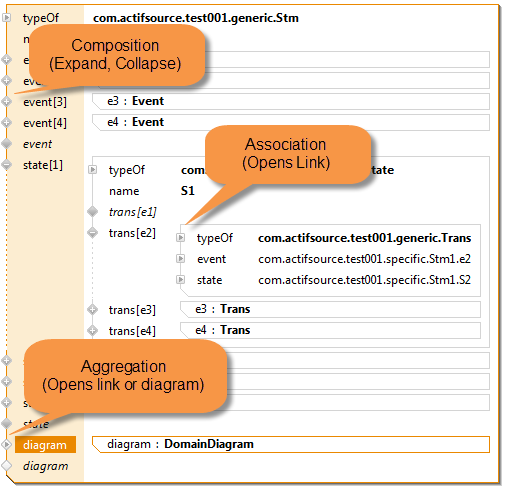Collapse the state[1] composition diamond

(6, 164)
